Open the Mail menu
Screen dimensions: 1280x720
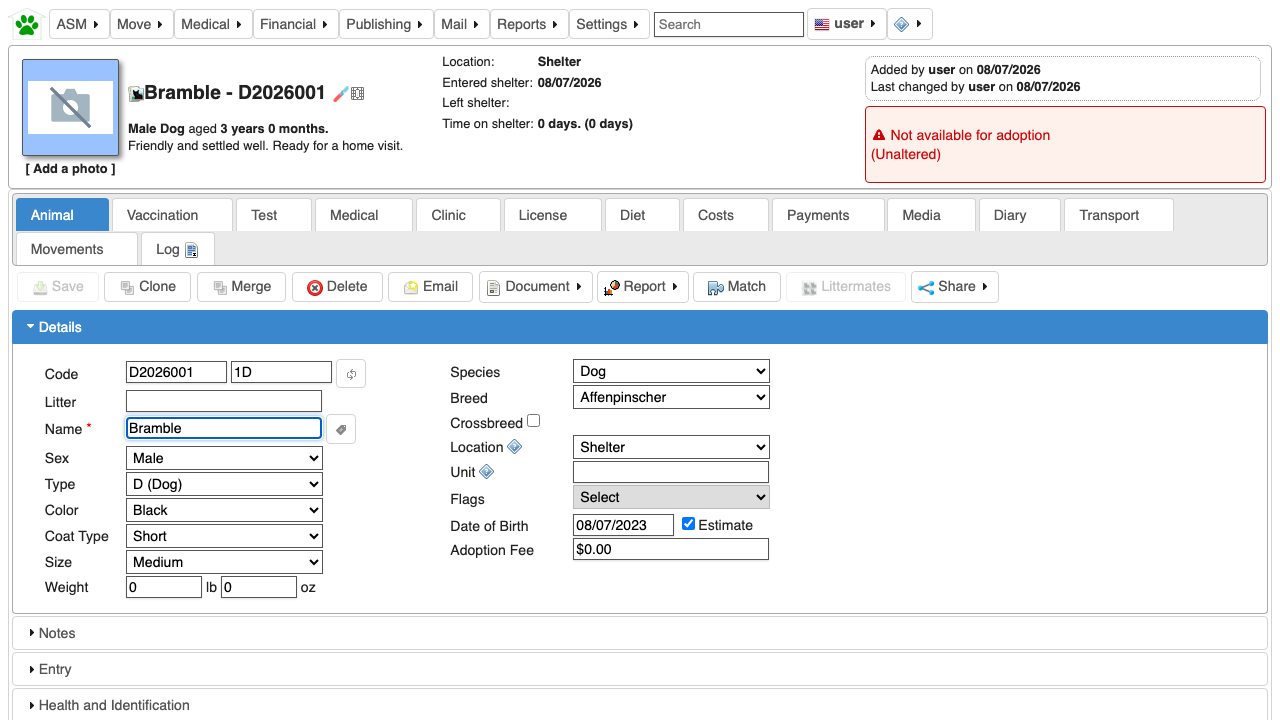461,24
